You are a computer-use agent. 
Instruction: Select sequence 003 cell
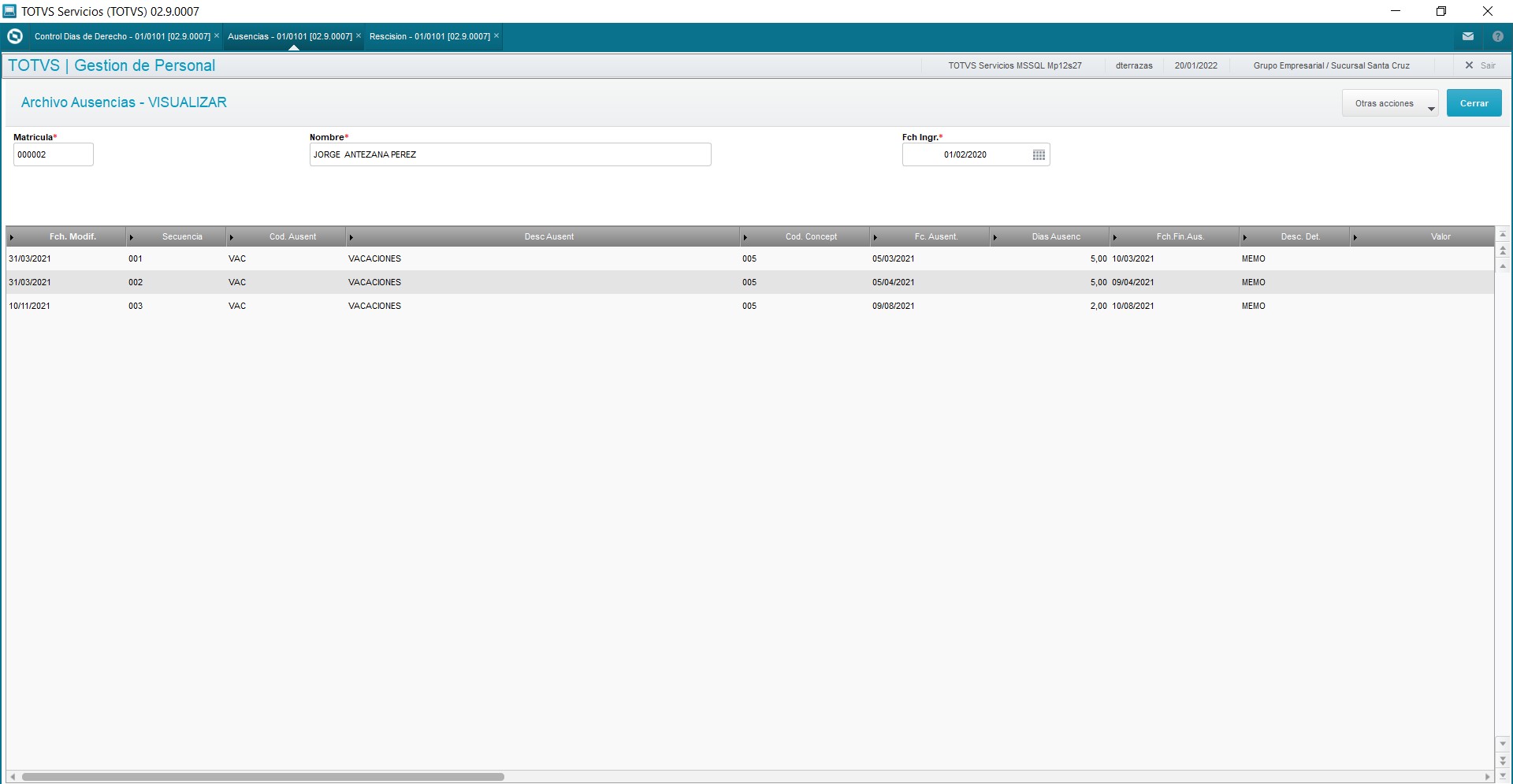click(x=176, y=306)
